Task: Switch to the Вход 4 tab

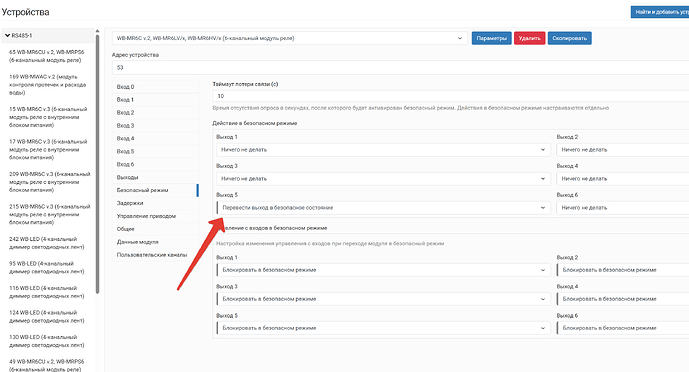Action: point(155,138)
